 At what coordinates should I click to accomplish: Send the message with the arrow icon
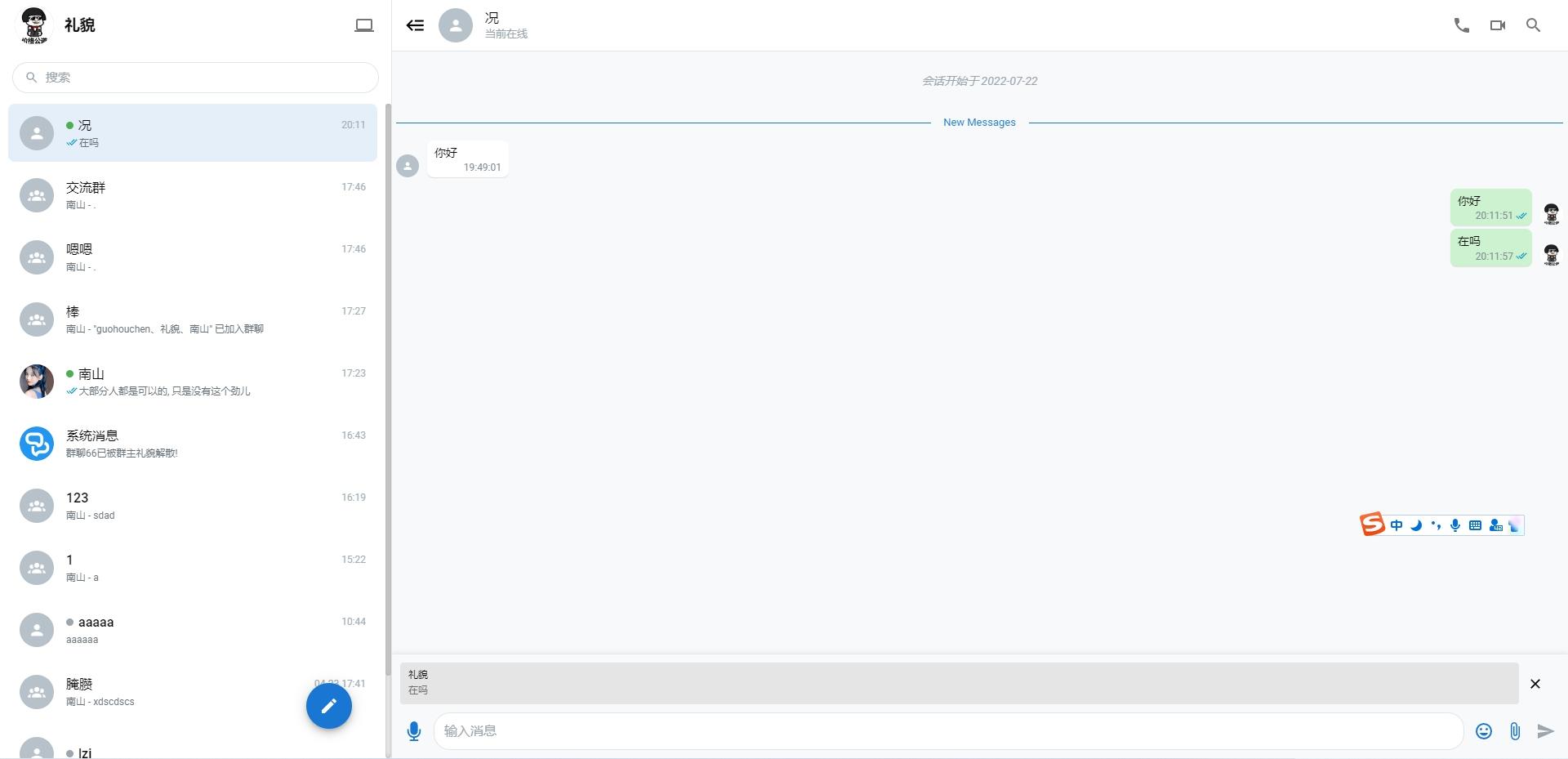coord(1545,731)
